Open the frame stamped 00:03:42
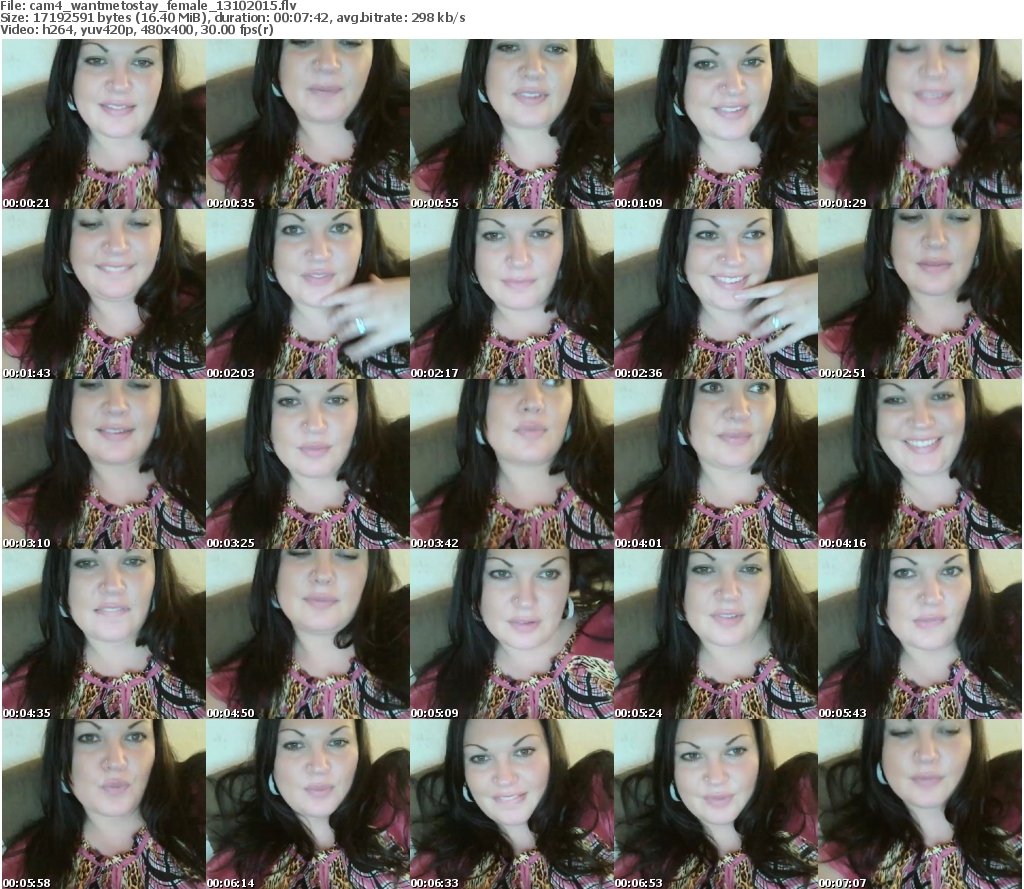 (511, 464)
